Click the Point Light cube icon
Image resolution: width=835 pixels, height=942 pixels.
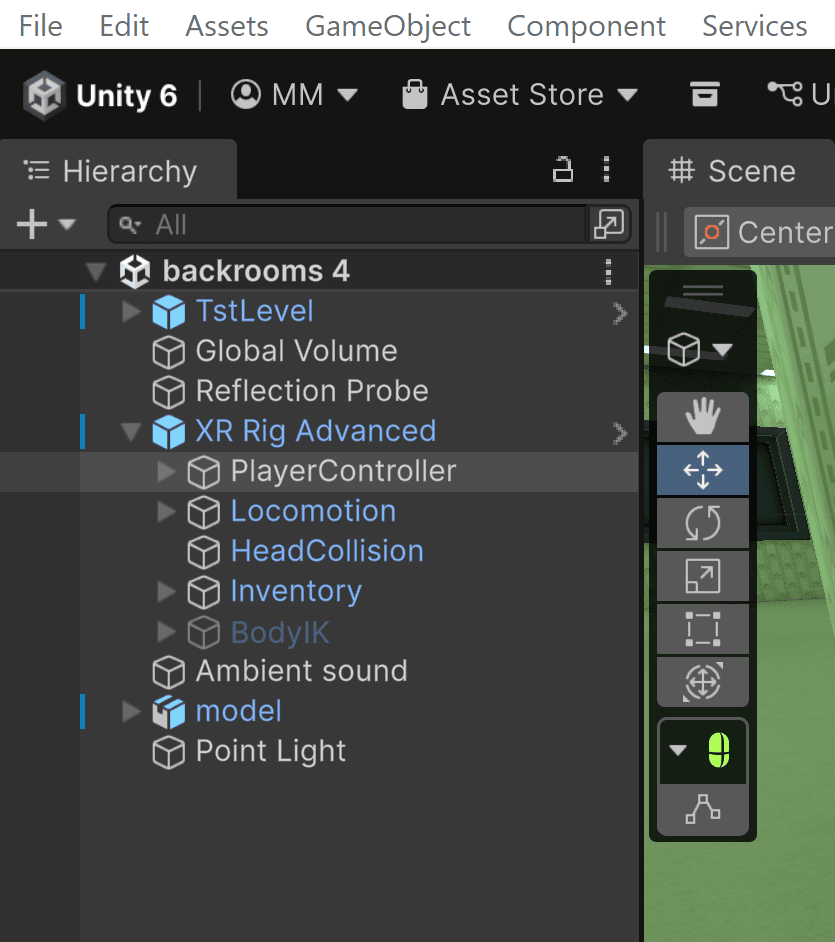click(x=169, y=752)
